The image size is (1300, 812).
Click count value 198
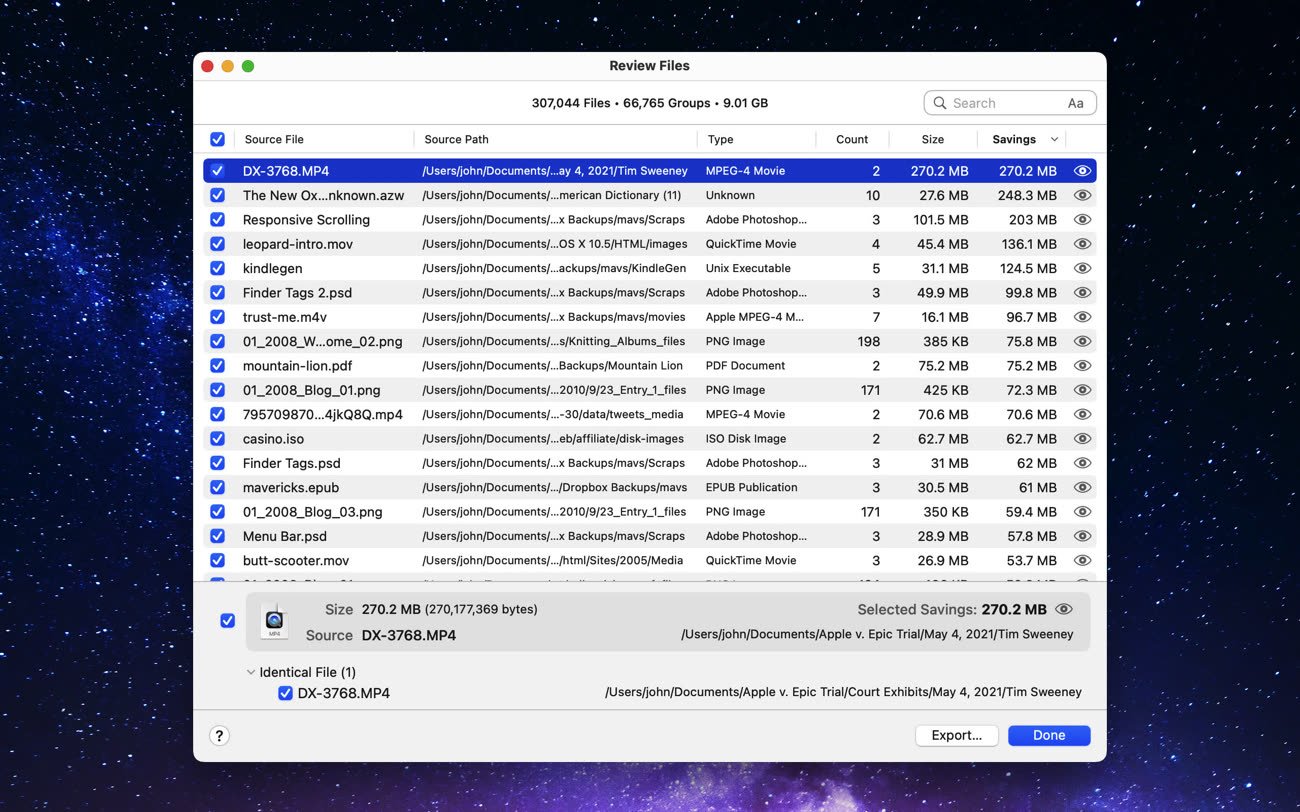point(869,342)
